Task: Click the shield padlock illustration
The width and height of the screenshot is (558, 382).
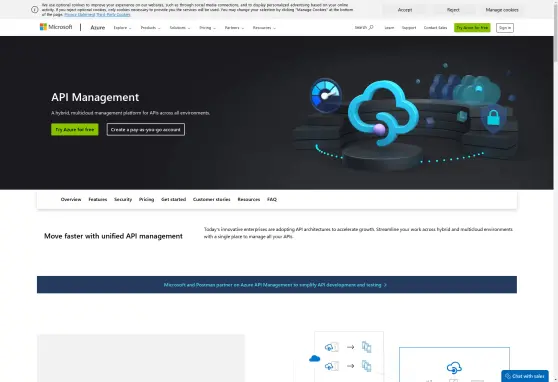Action: 493,118
